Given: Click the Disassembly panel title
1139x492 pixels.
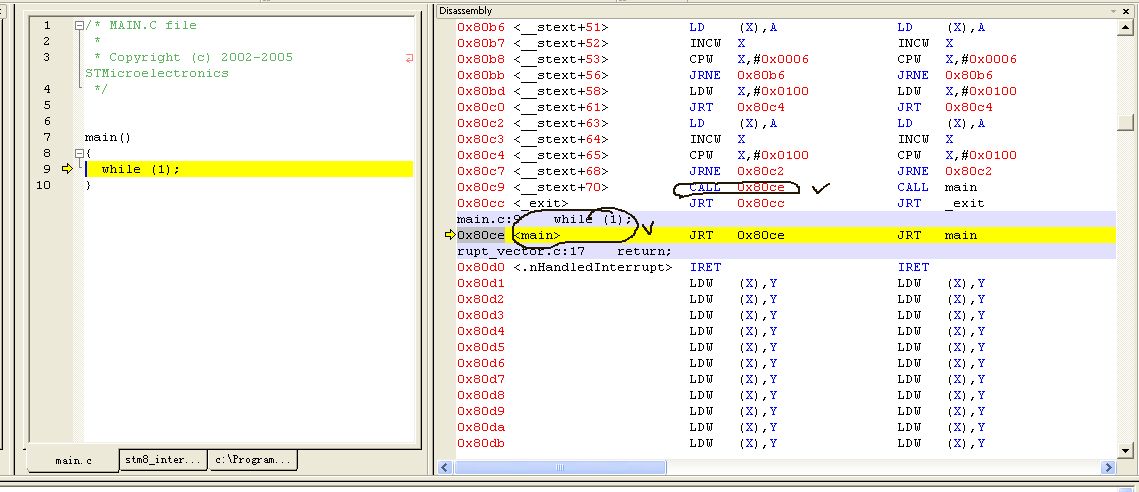Looking at the screenshot, I should [x=466, y=11].
